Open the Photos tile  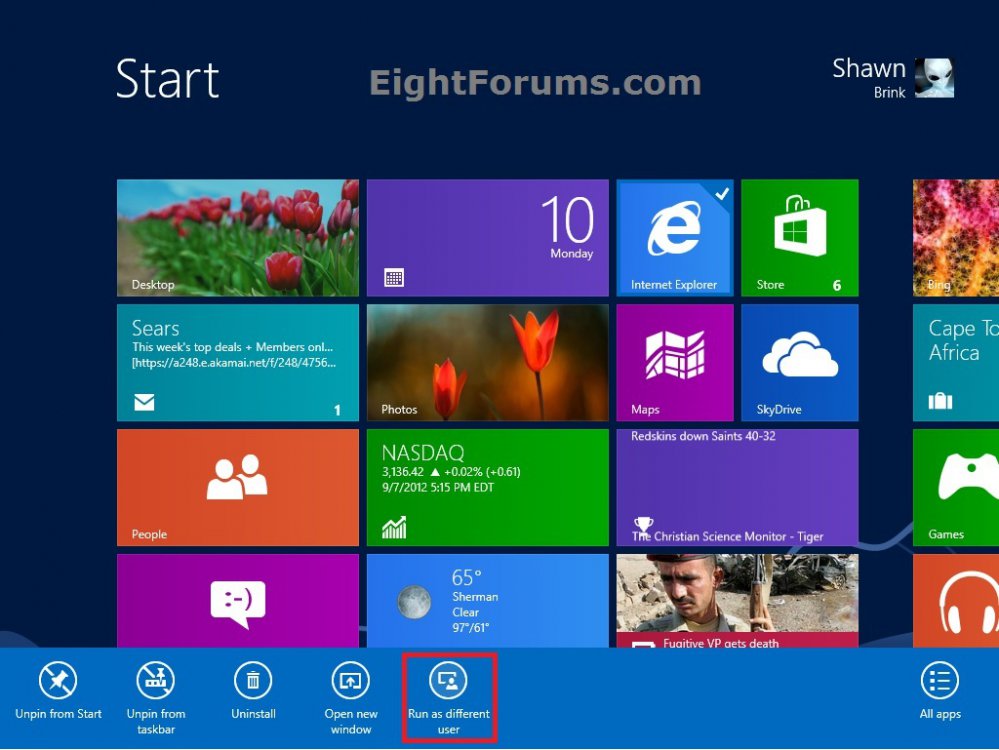coord(487,362)
